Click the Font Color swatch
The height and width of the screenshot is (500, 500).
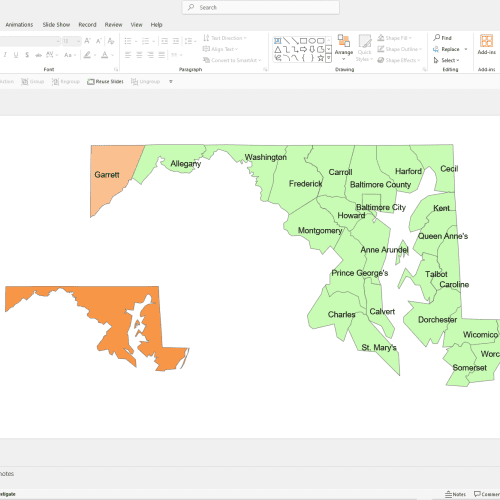point(105,55)
